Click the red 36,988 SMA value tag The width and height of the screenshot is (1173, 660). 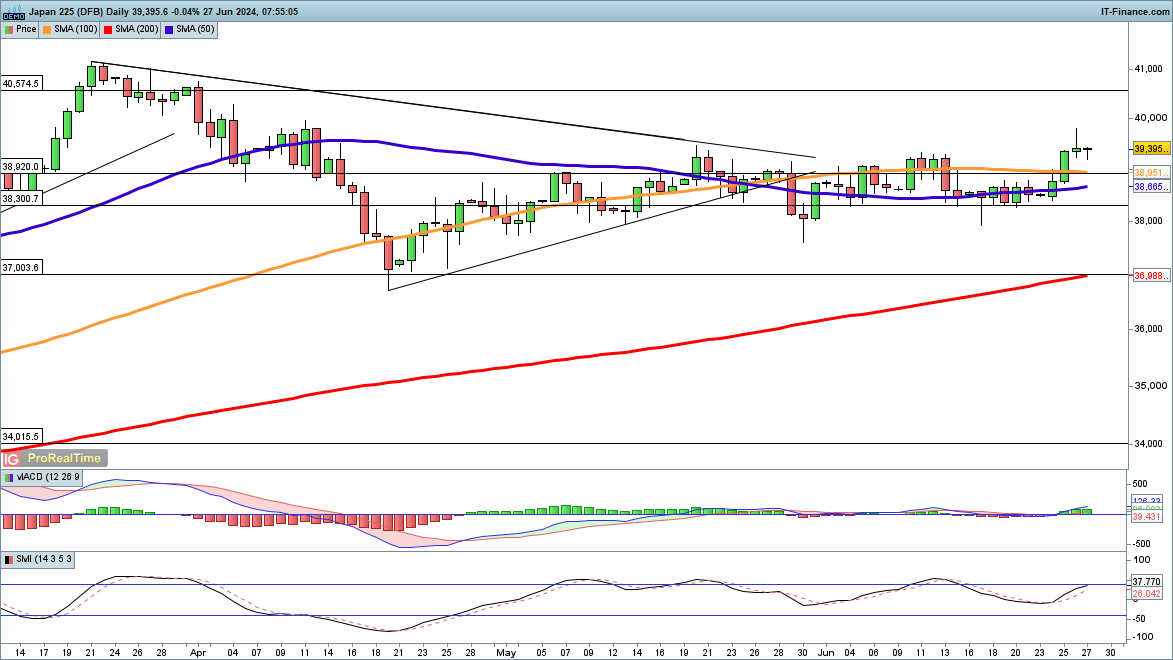(1147, 276)
